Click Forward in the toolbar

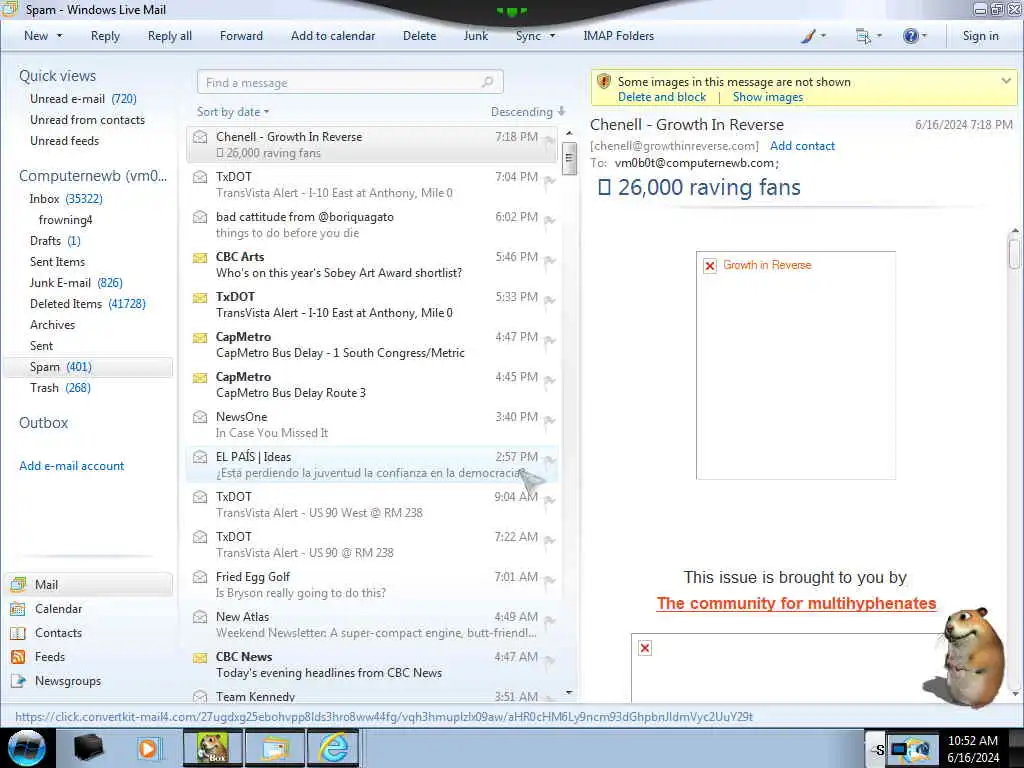[x=241, y=36]
